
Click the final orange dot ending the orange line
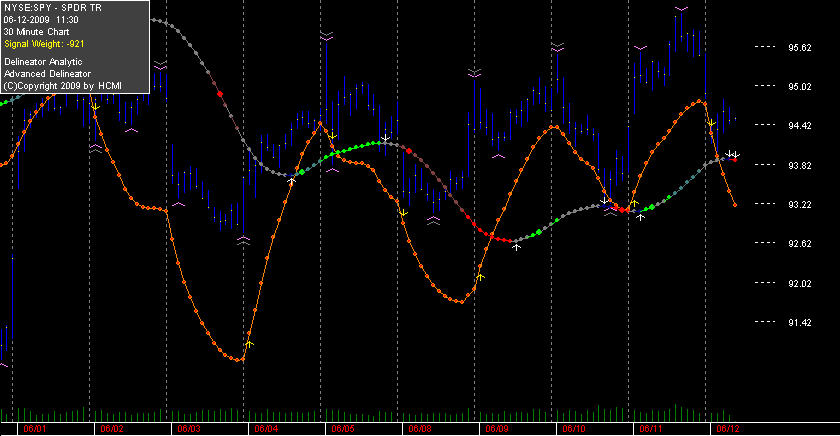pyautogui.click(x=734, y=205)
